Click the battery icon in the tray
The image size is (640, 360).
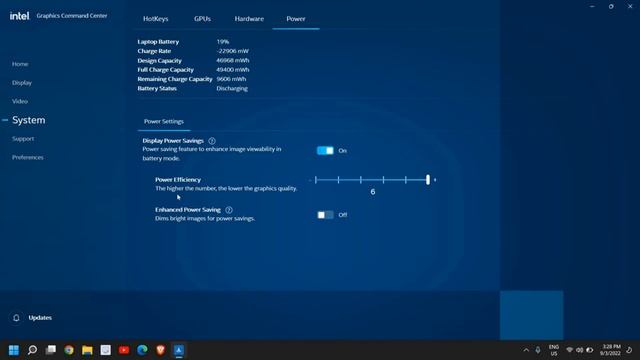tap(590, 350)
